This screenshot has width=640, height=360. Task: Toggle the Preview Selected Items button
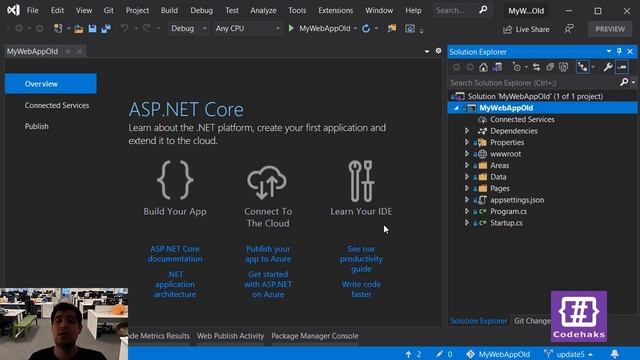622,67
